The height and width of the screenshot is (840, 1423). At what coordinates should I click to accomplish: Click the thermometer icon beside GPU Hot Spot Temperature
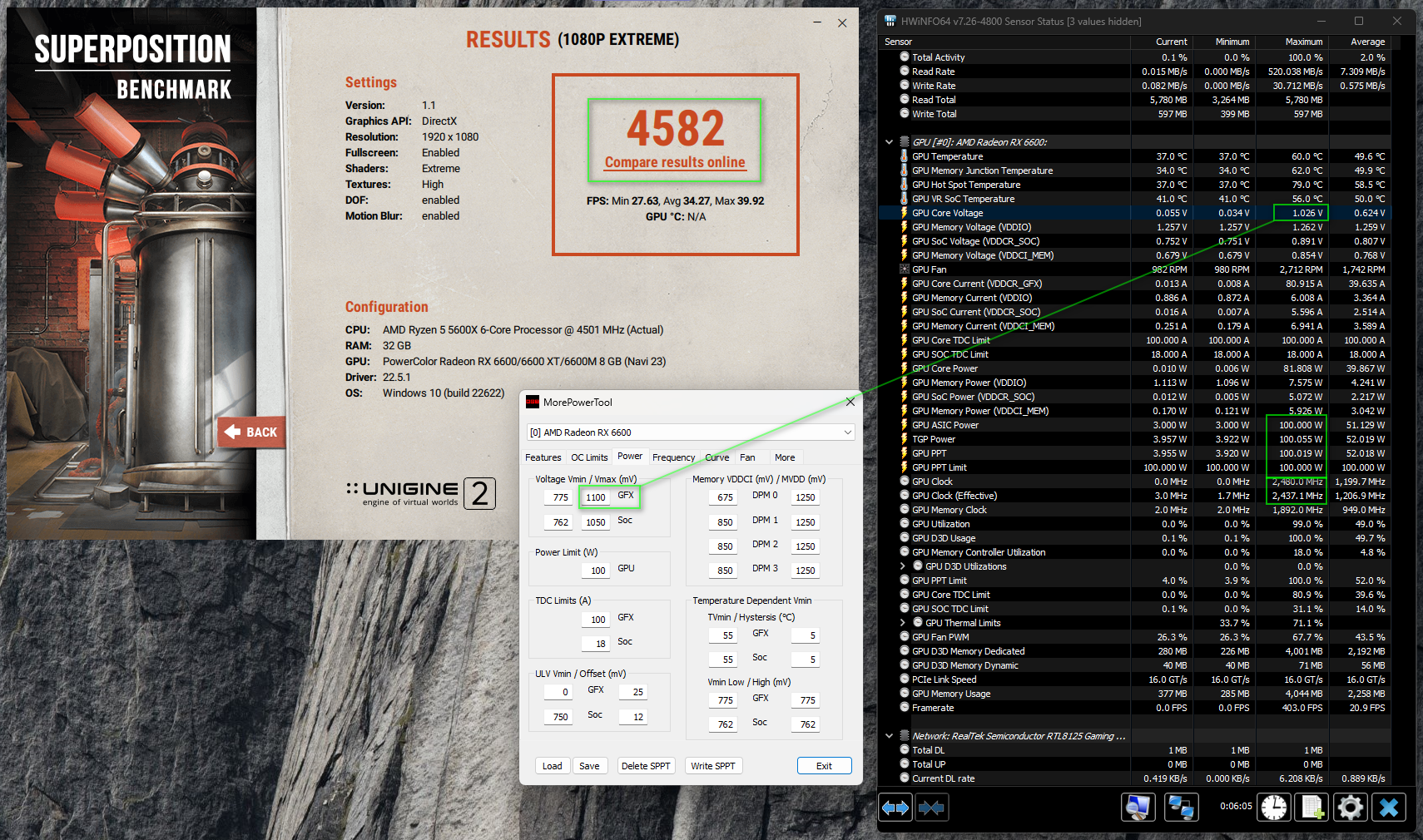pos(905,185)
